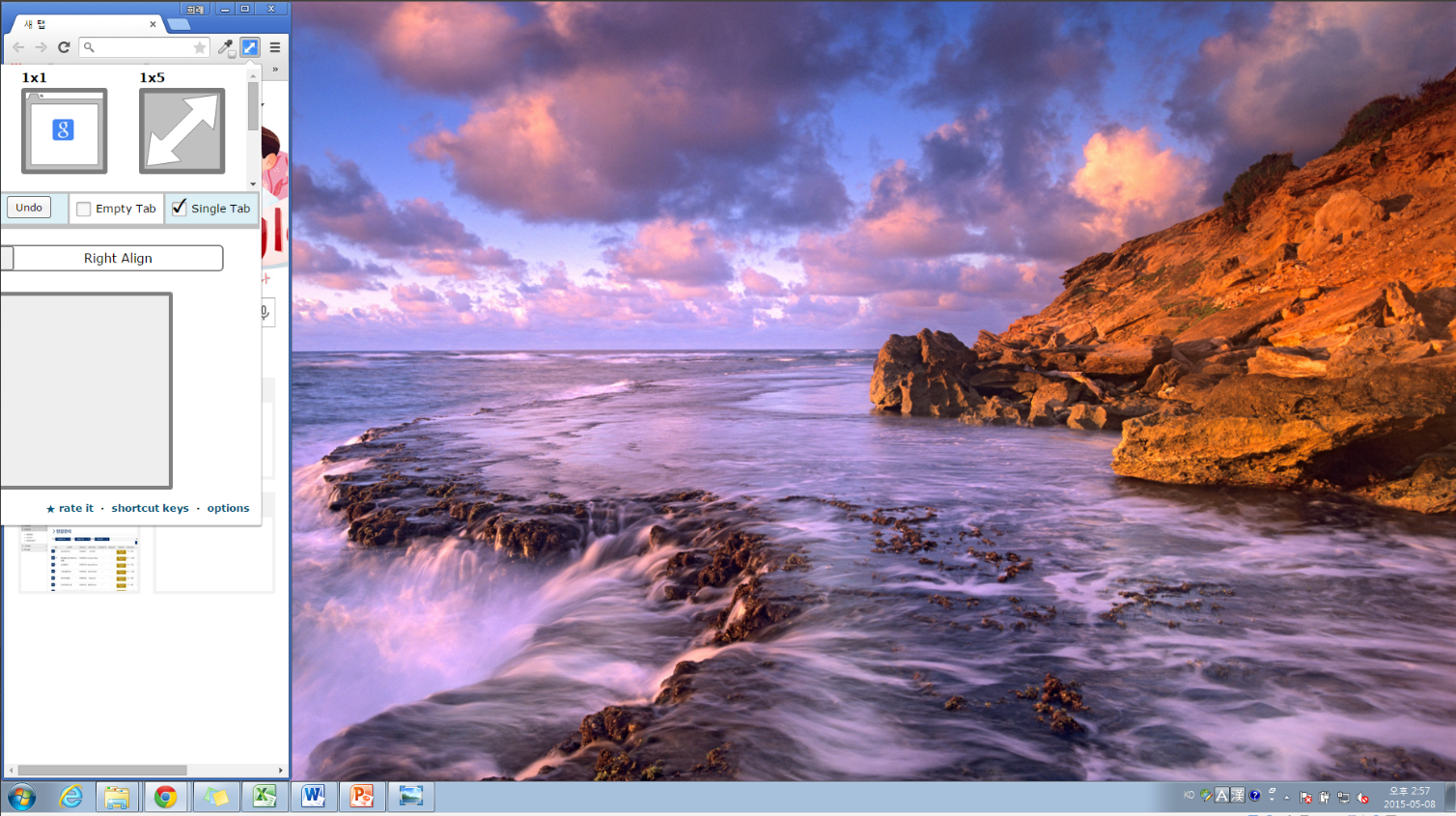Open the eyedropper color picker extension
This screenshot has height=816, width=1456.
tap(226, 47)
